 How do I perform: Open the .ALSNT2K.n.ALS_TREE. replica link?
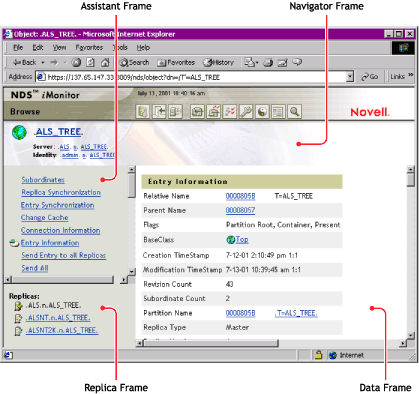(62, 330)
